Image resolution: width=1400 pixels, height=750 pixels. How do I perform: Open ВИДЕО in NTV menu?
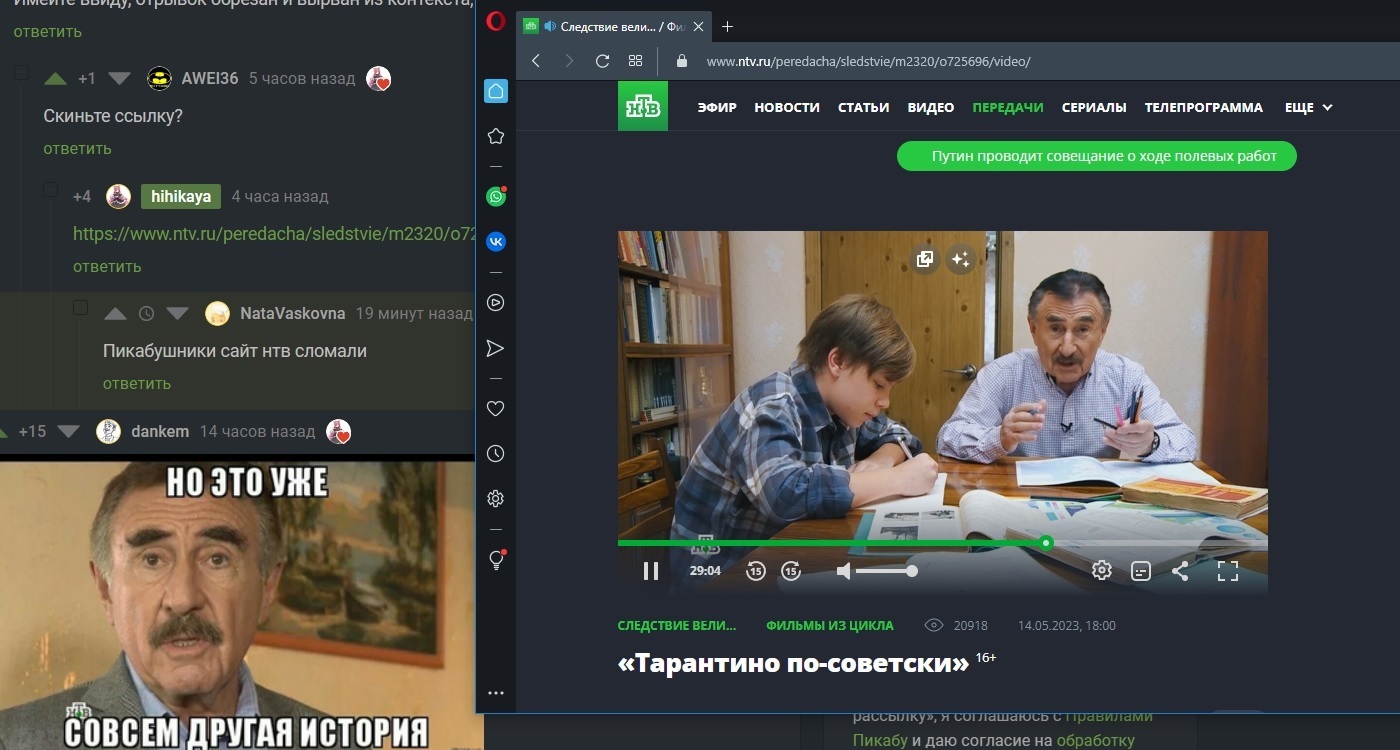click(931, 107)
